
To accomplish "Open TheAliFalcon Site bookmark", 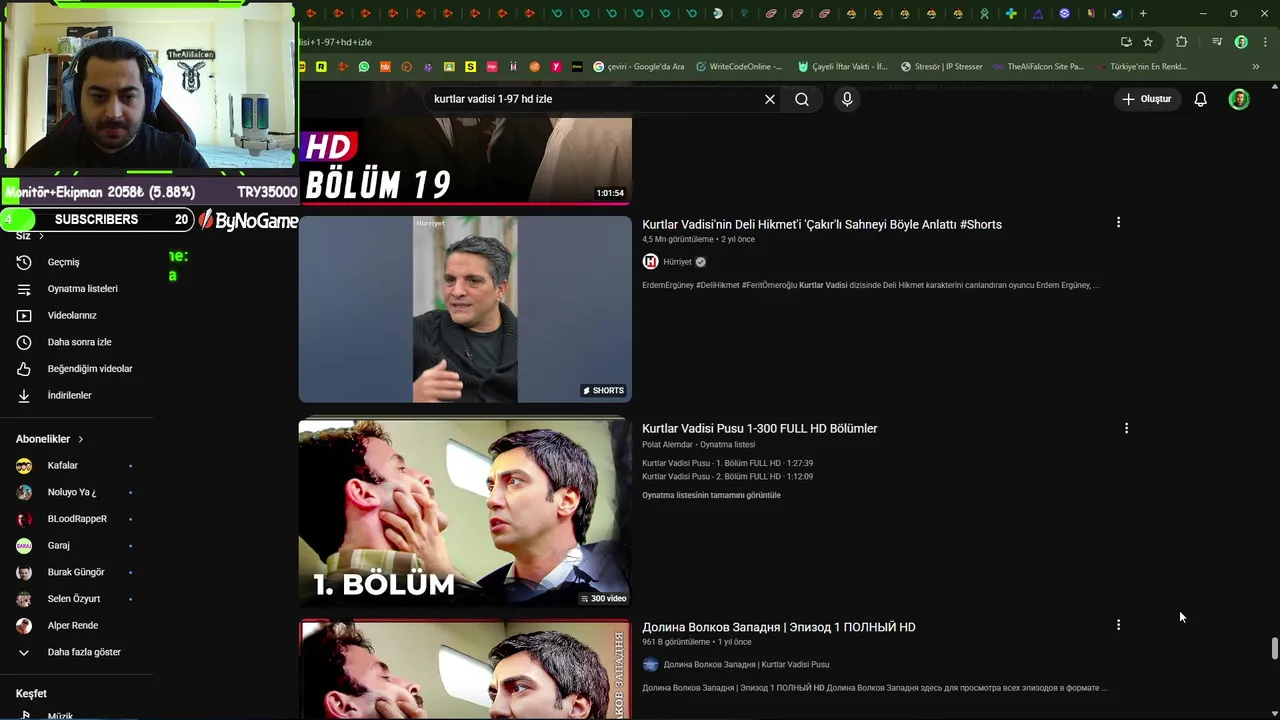I will [1038, 67].
